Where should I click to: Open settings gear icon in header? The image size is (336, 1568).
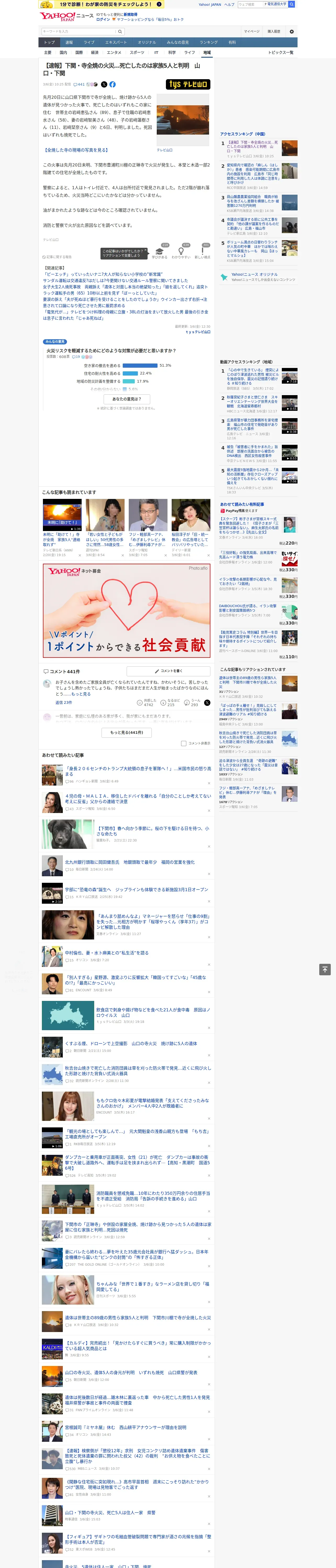(292, 32)
